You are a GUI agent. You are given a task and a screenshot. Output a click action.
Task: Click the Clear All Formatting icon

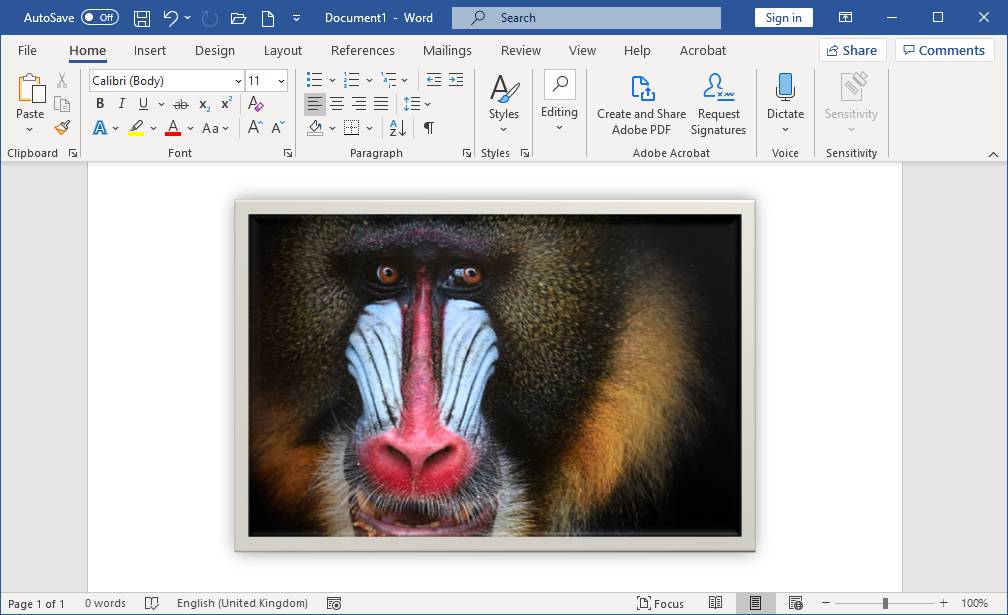(x=255, y=103)
